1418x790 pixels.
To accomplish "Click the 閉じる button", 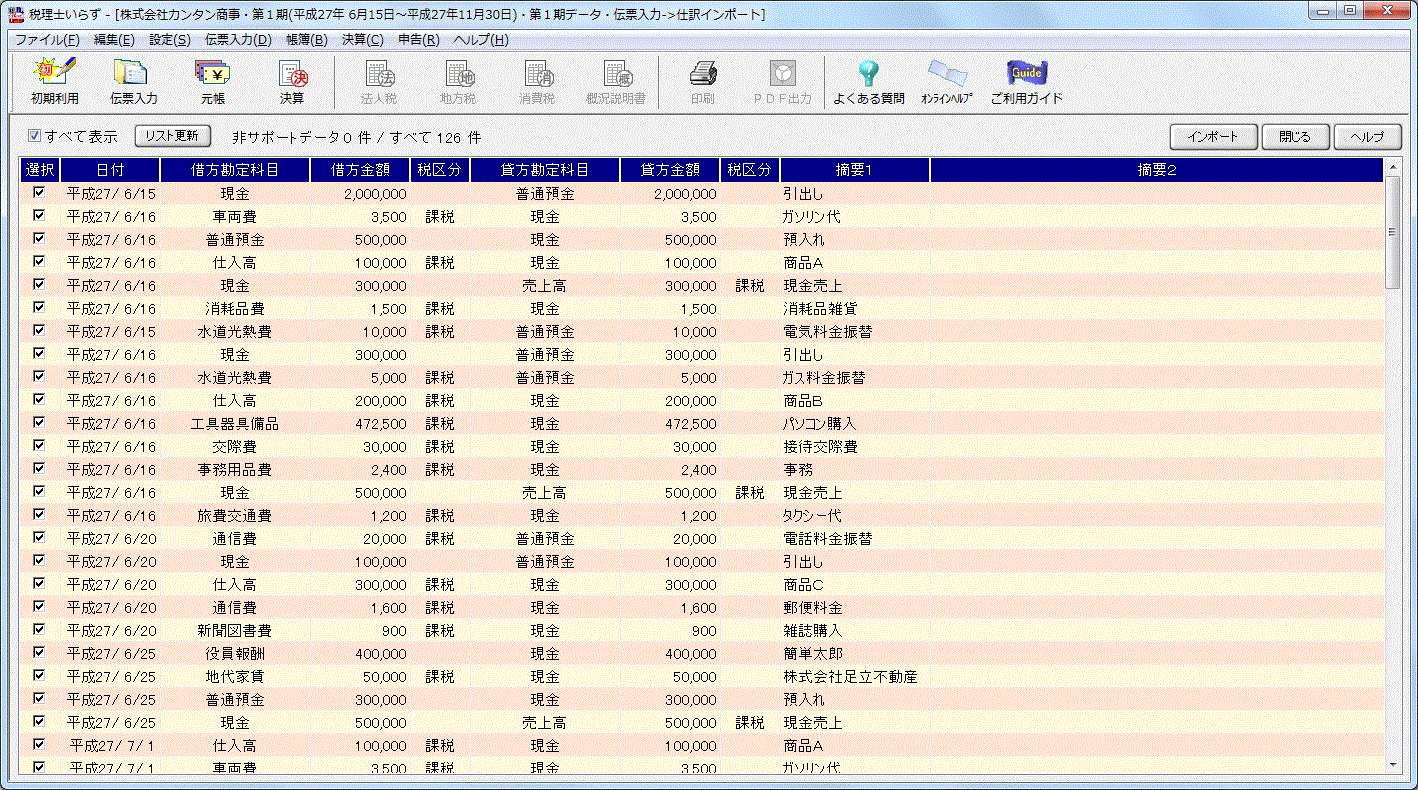I will click(1295, 136).
